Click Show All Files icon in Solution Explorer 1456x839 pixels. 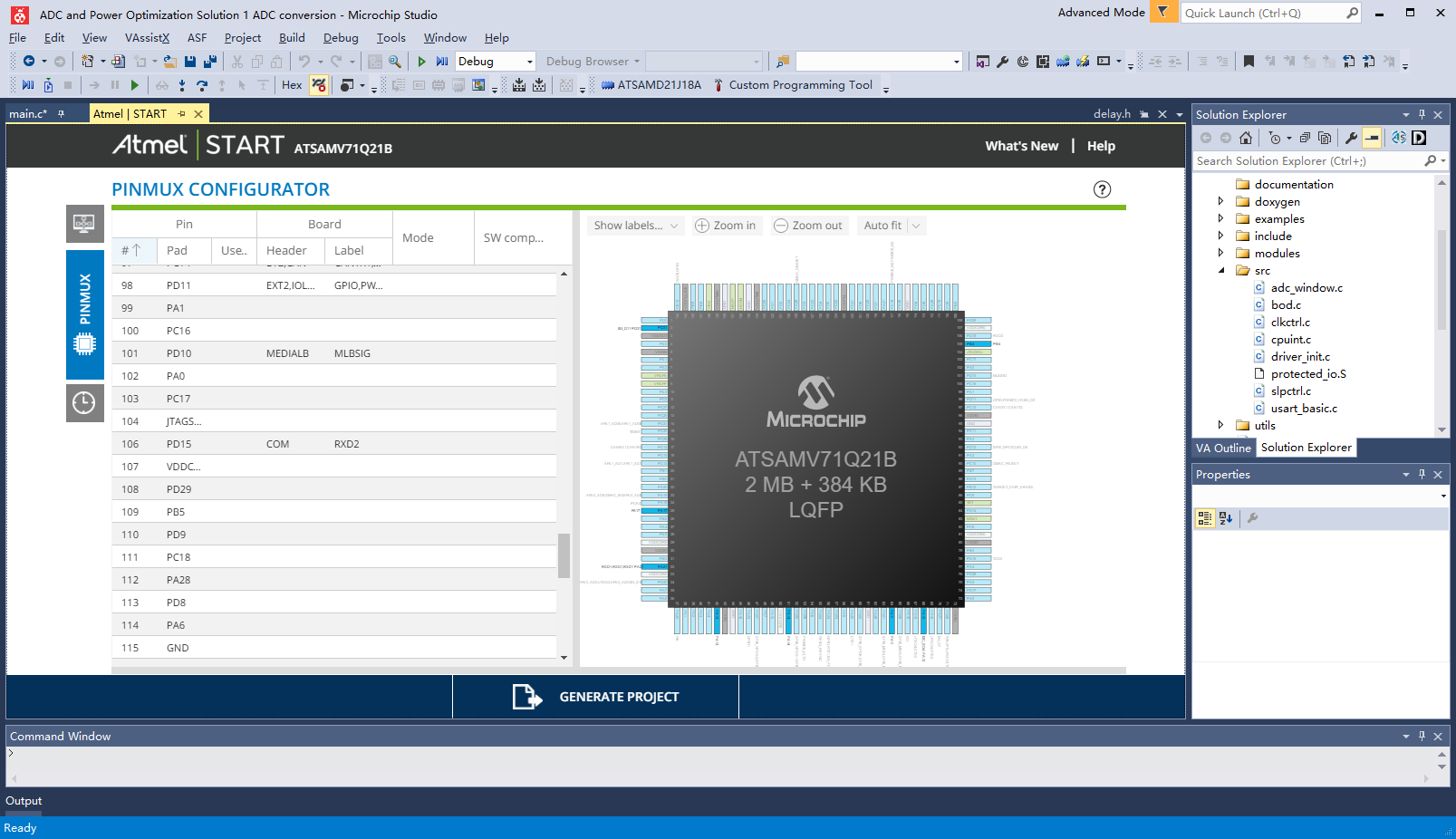coord(1325,138)
